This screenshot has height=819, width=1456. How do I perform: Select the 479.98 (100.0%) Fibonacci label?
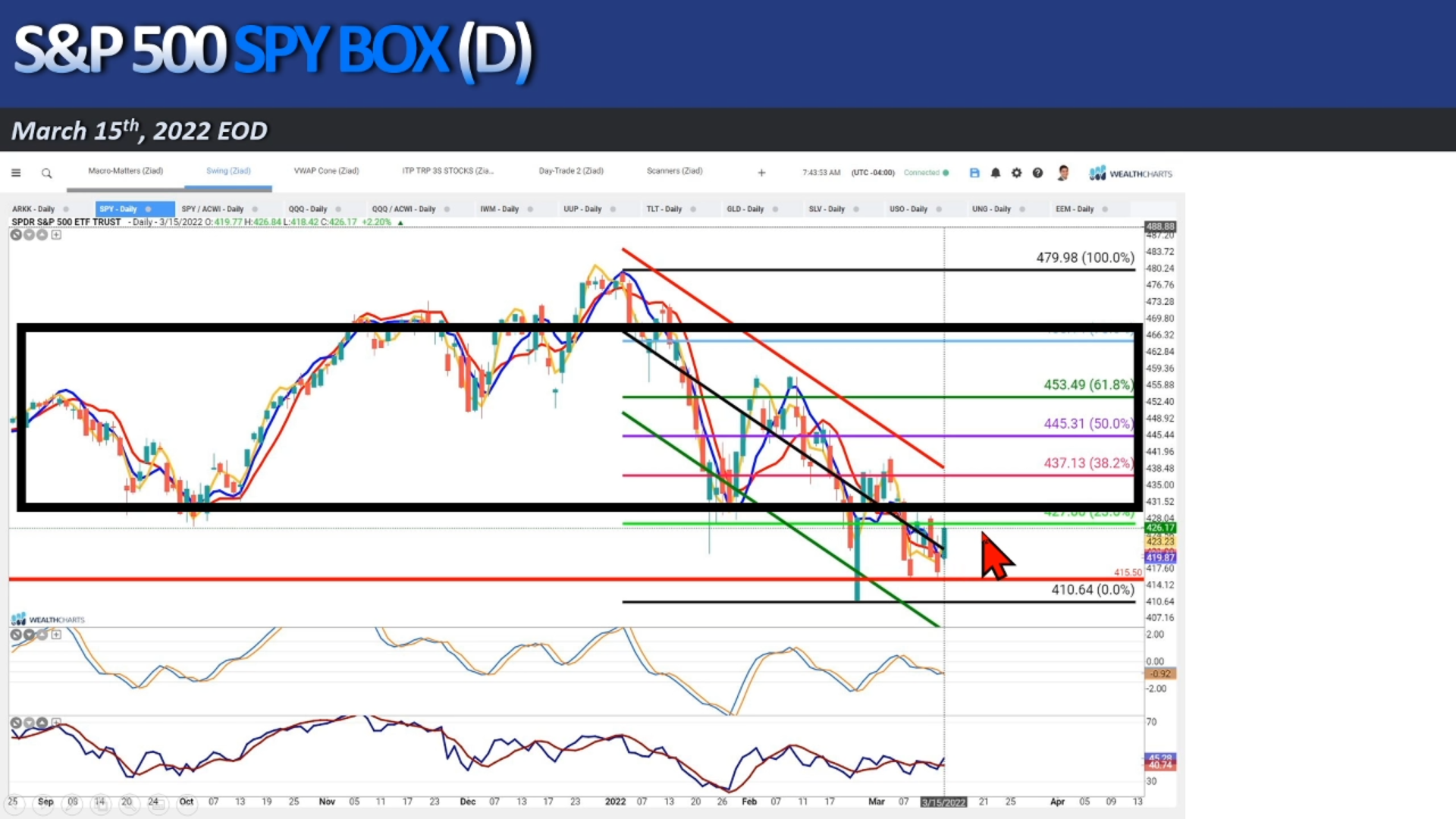(x=1085, y=258)
